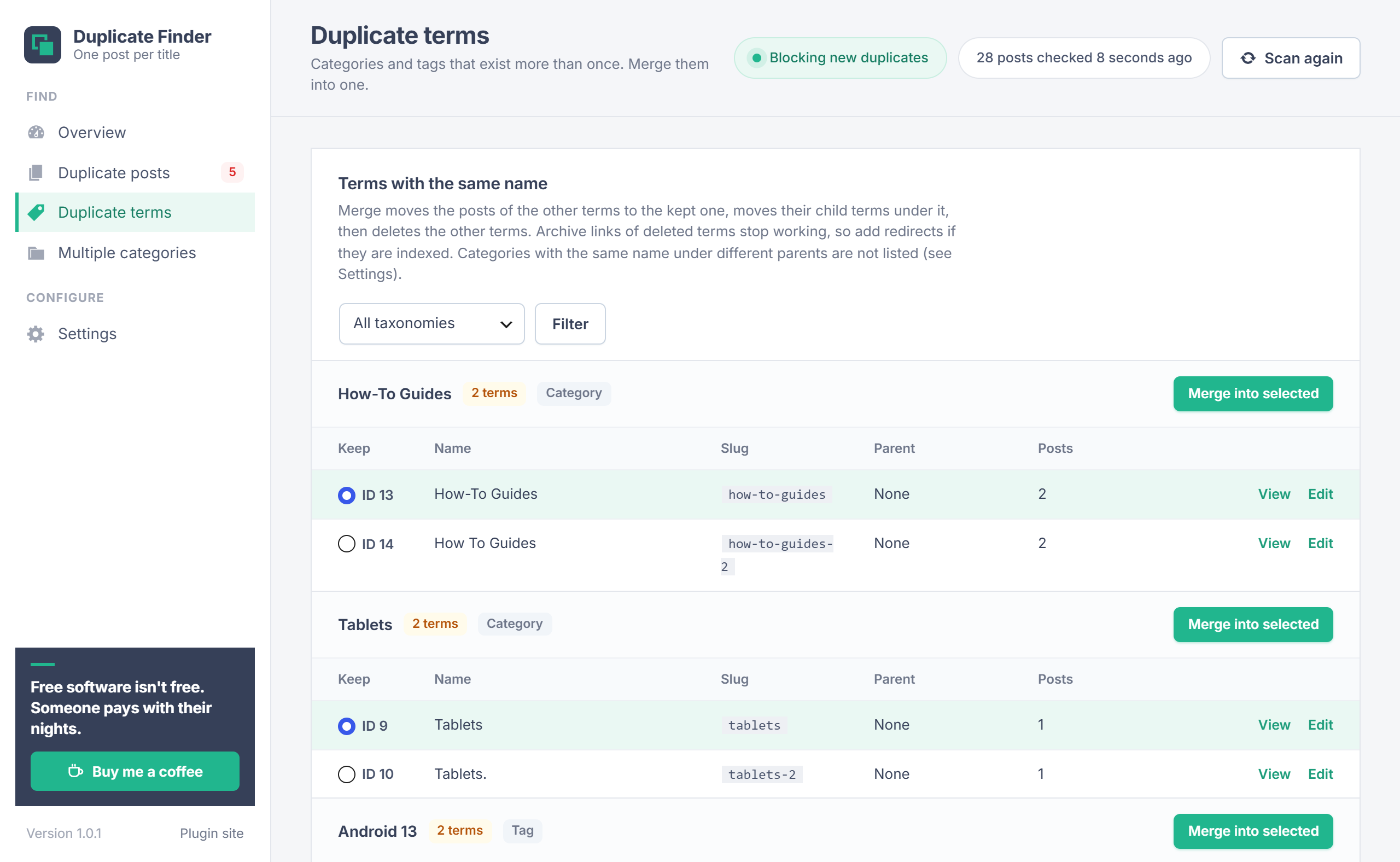1400x862 pixels.
Task: Edit the ID 9 Tablets term
Action: (x=1320, y=725)
